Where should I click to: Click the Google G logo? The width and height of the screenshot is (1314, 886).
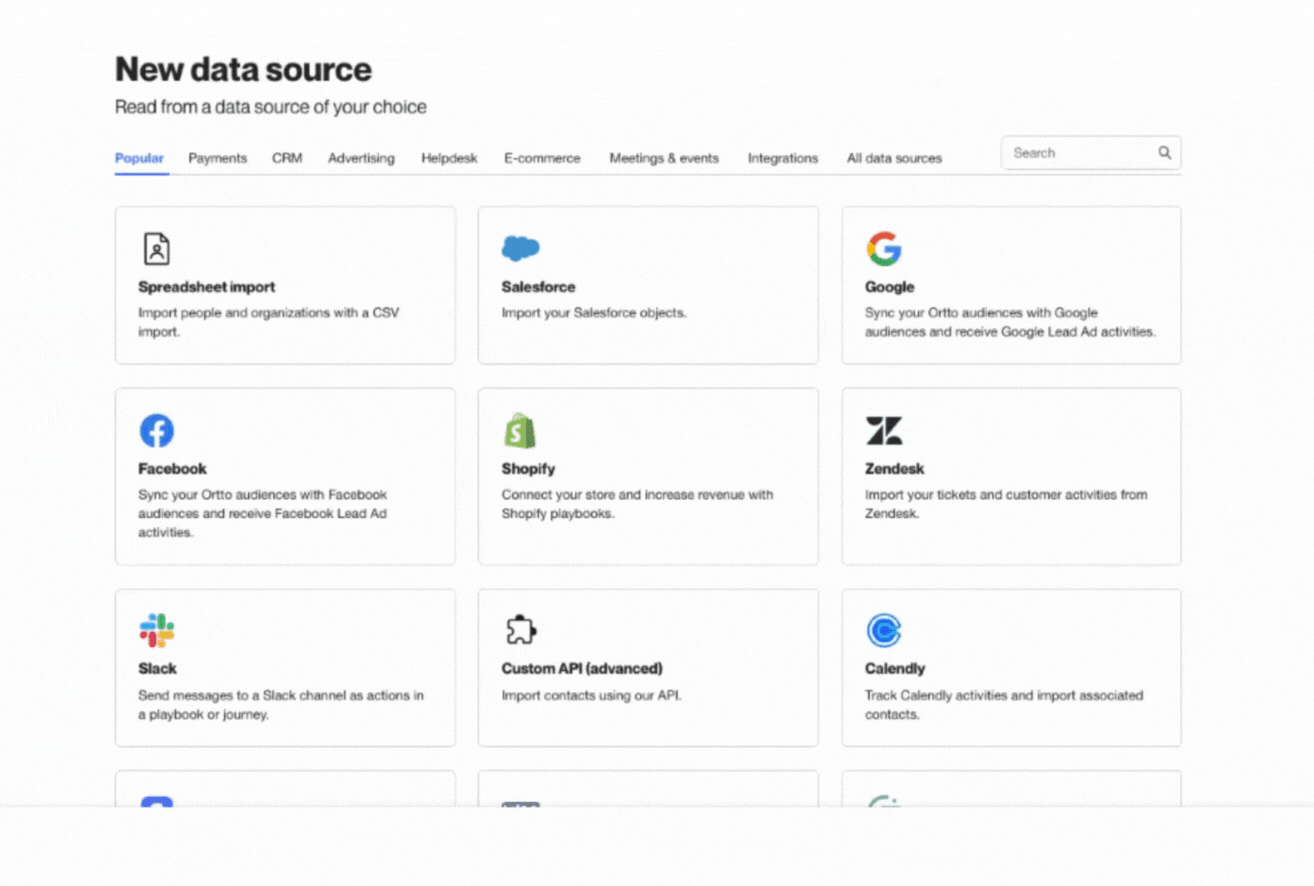pos(884,248)
